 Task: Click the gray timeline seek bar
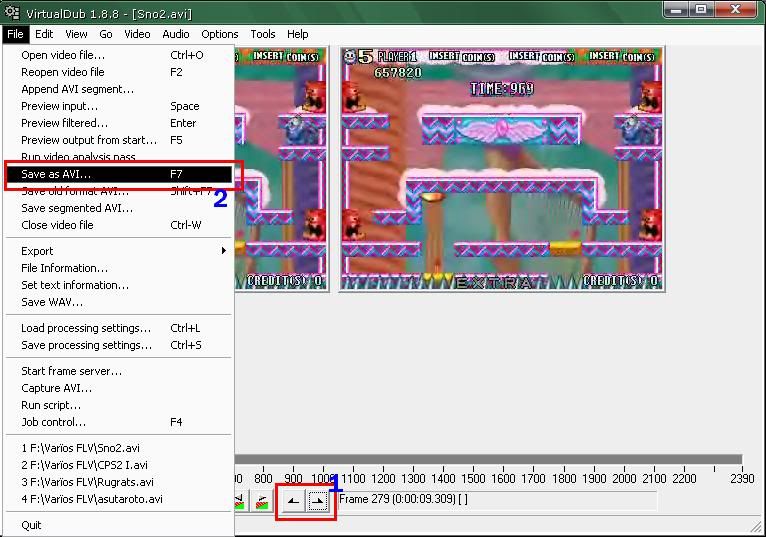pyautogui.click(x=488, y=459)
